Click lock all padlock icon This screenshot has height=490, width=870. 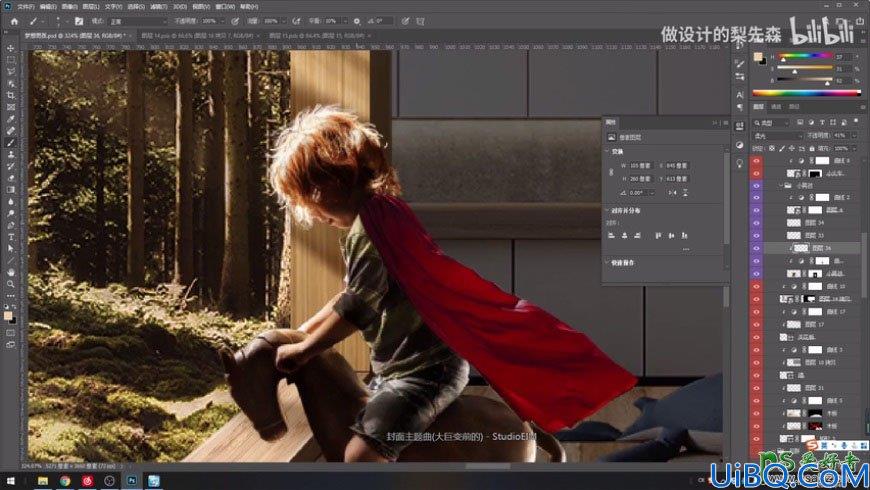pos(812,148)
